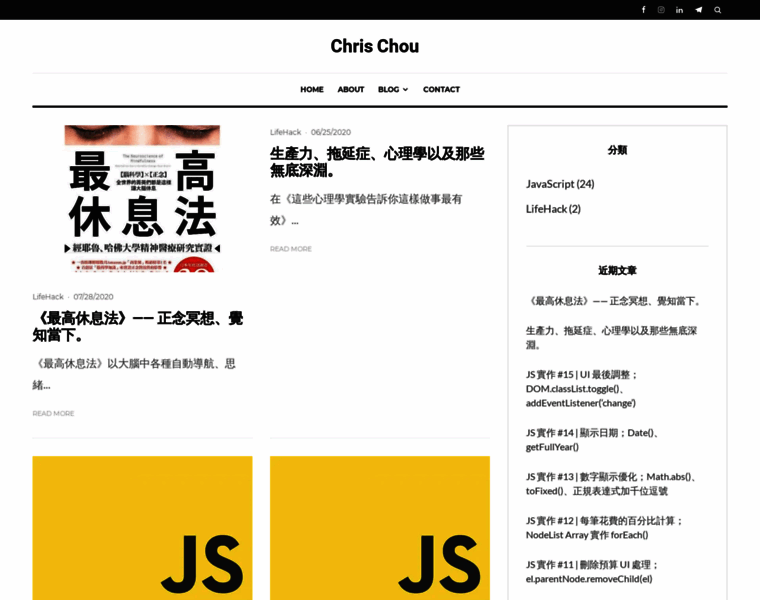Image resolution: width=760 pixels, height=600 pixels.
Task: Open the 最高休息法 book cover thumbnail
Action: pyautogui.click(x=142, y=199)
